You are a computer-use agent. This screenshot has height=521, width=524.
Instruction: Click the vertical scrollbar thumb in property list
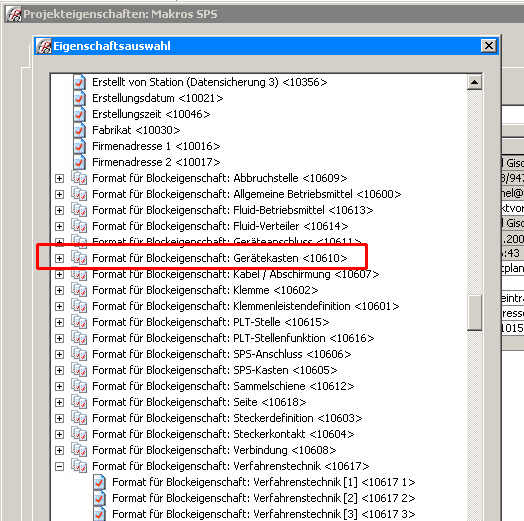(474, 313)
